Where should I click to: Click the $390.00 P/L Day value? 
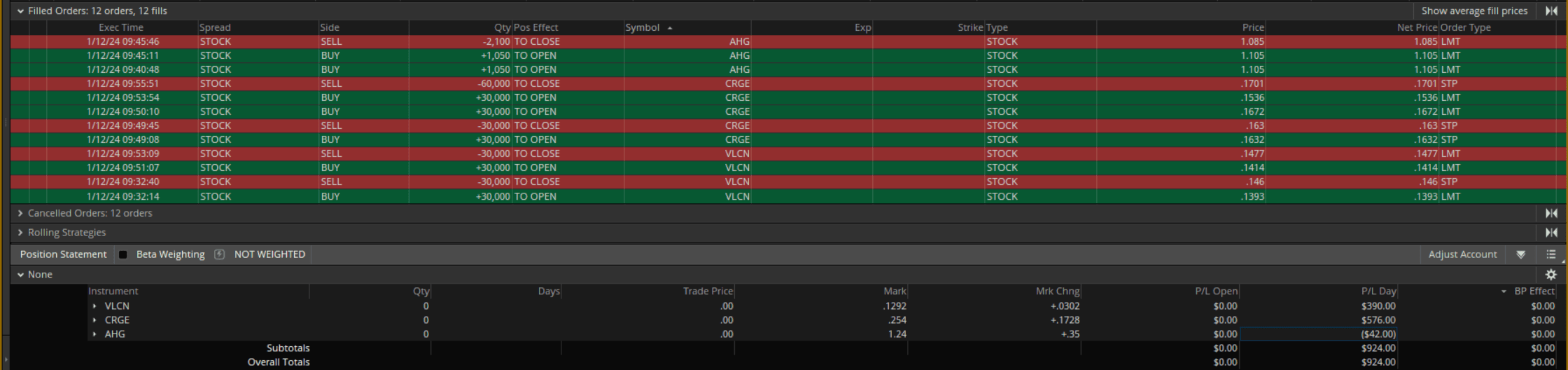point(1378,306)
